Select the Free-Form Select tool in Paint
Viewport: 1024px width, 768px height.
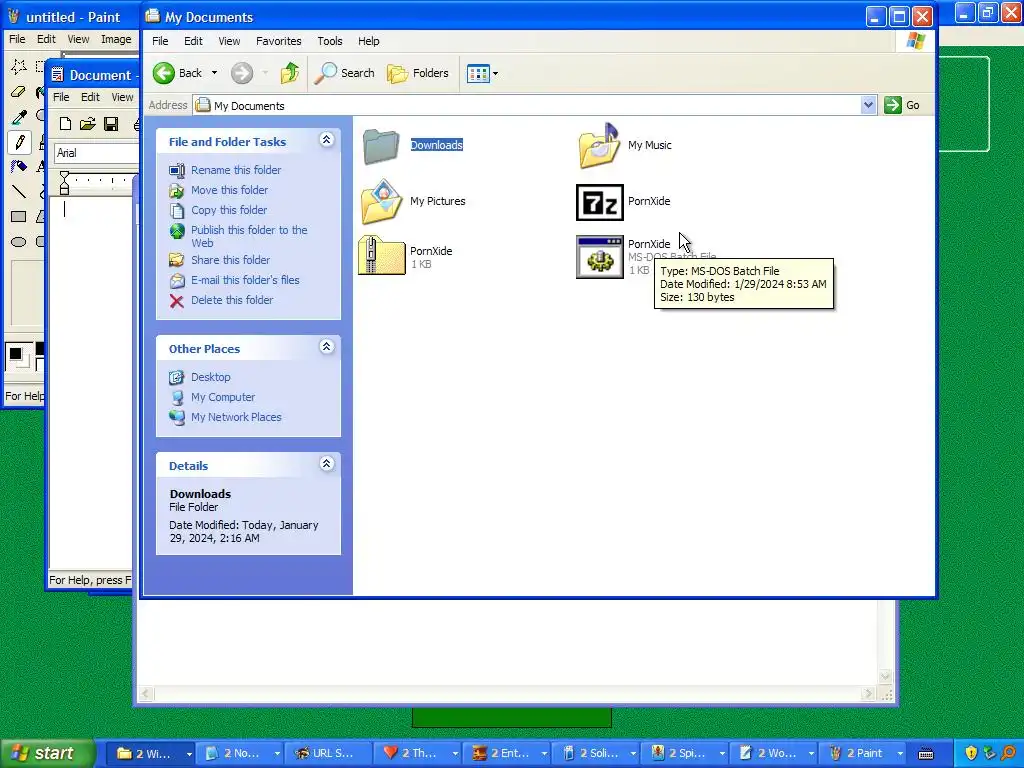pyautogui.click(x=19, y=67)
